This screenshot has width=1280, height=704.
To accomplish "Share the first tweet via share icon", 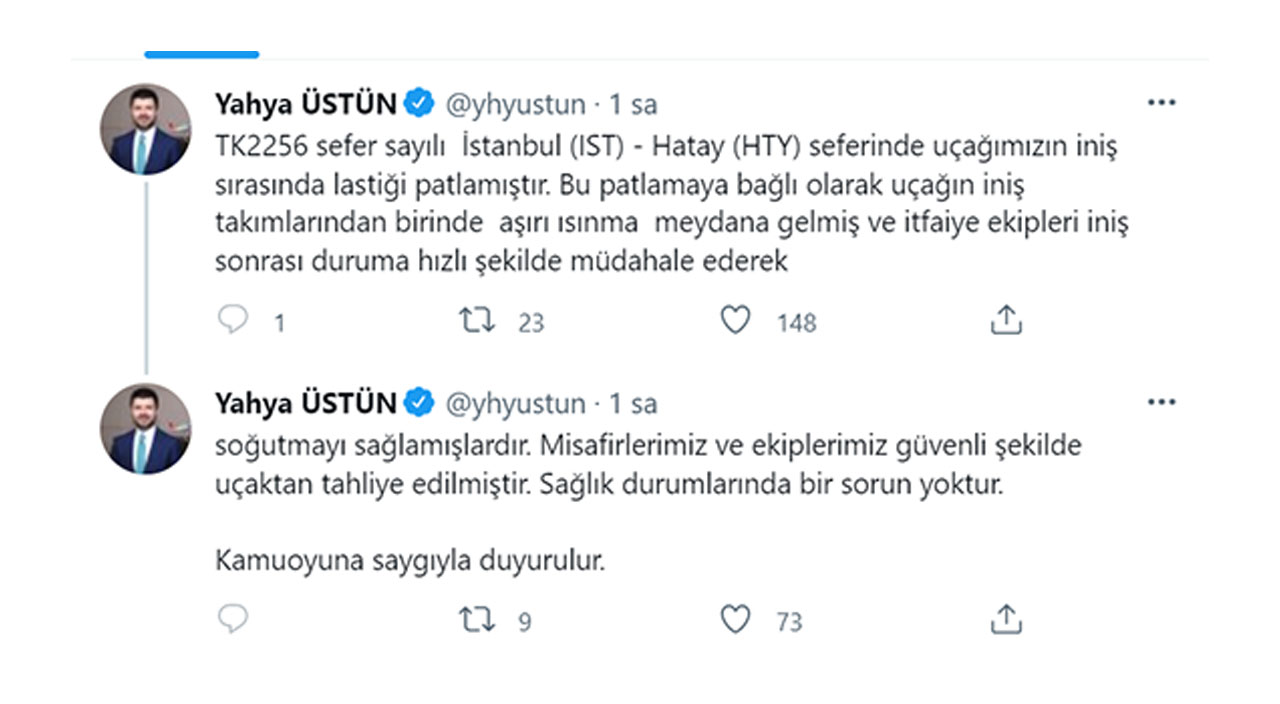I will (x=1005, y=320).
